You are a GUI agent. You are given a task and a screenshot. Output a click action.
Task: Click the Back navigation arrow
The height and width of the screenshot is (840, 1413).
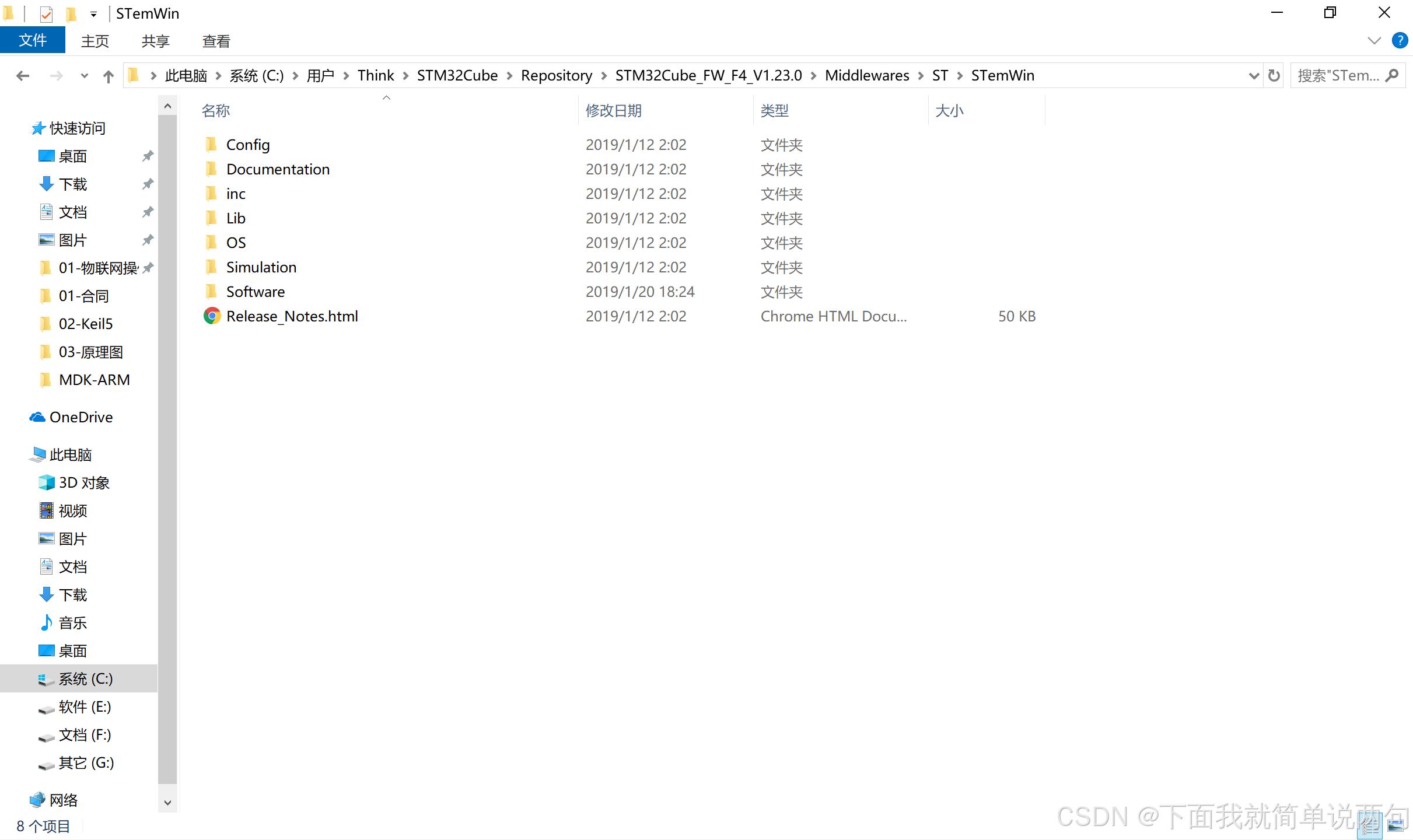tap(23, 76)
